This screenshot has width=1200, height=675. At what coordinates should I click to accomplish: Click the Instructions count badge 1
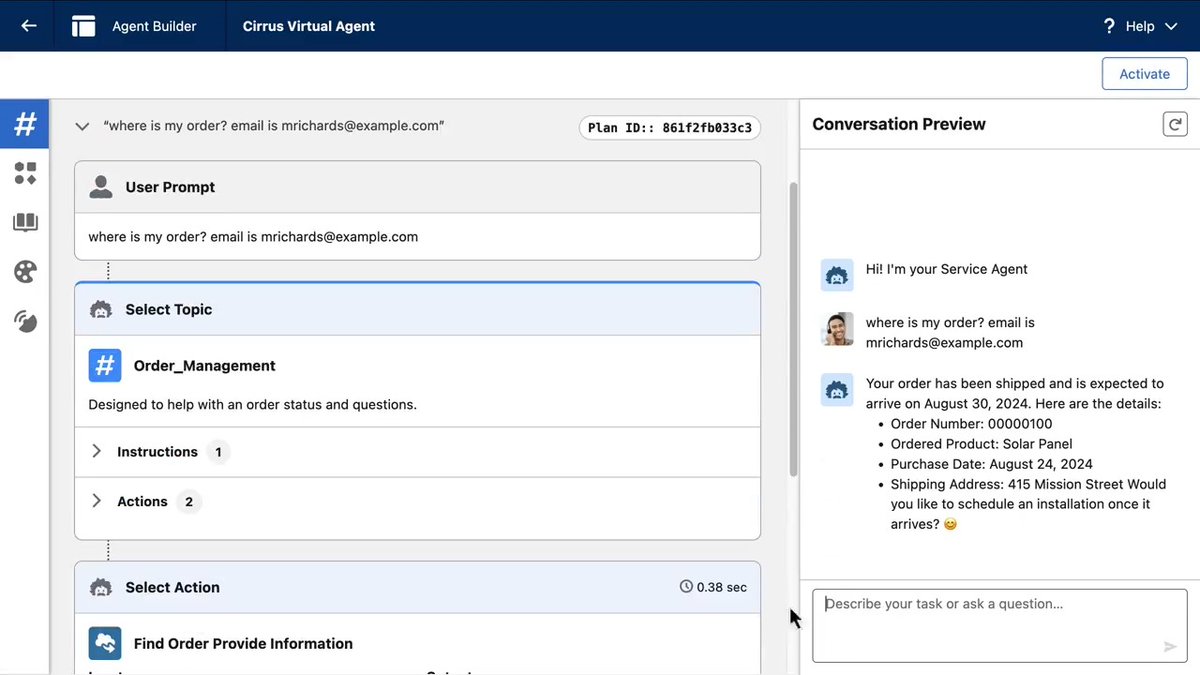218,452
